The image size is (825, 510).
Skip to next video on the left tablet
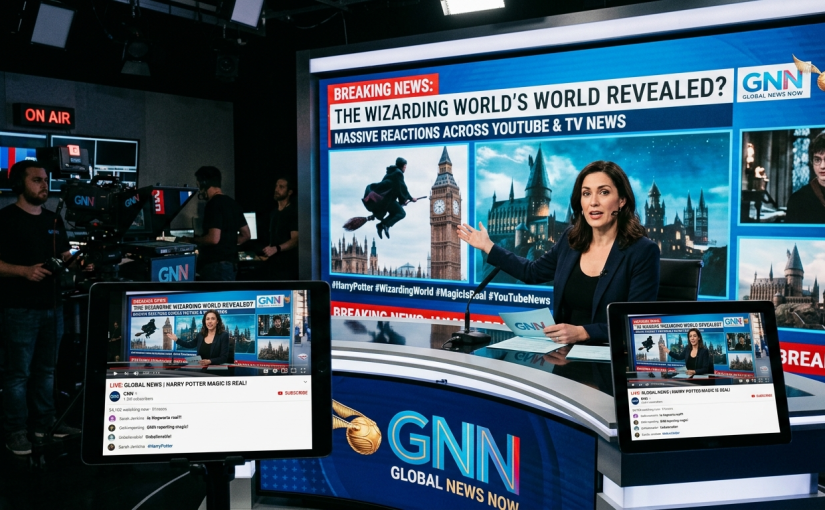tap(126, 374)
